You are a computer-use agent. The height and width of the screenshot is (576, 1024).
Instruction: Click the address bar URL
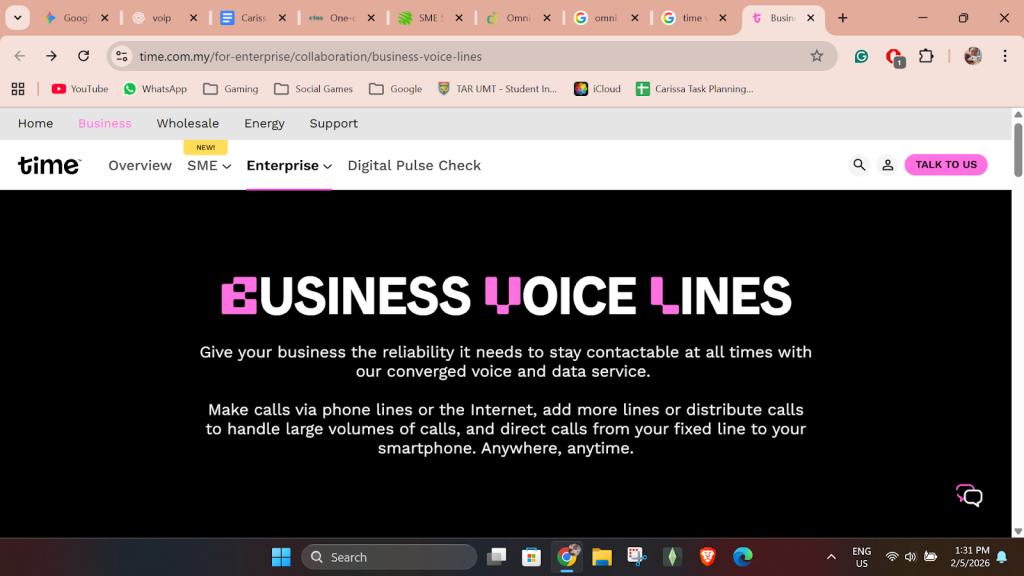point(310,57)
